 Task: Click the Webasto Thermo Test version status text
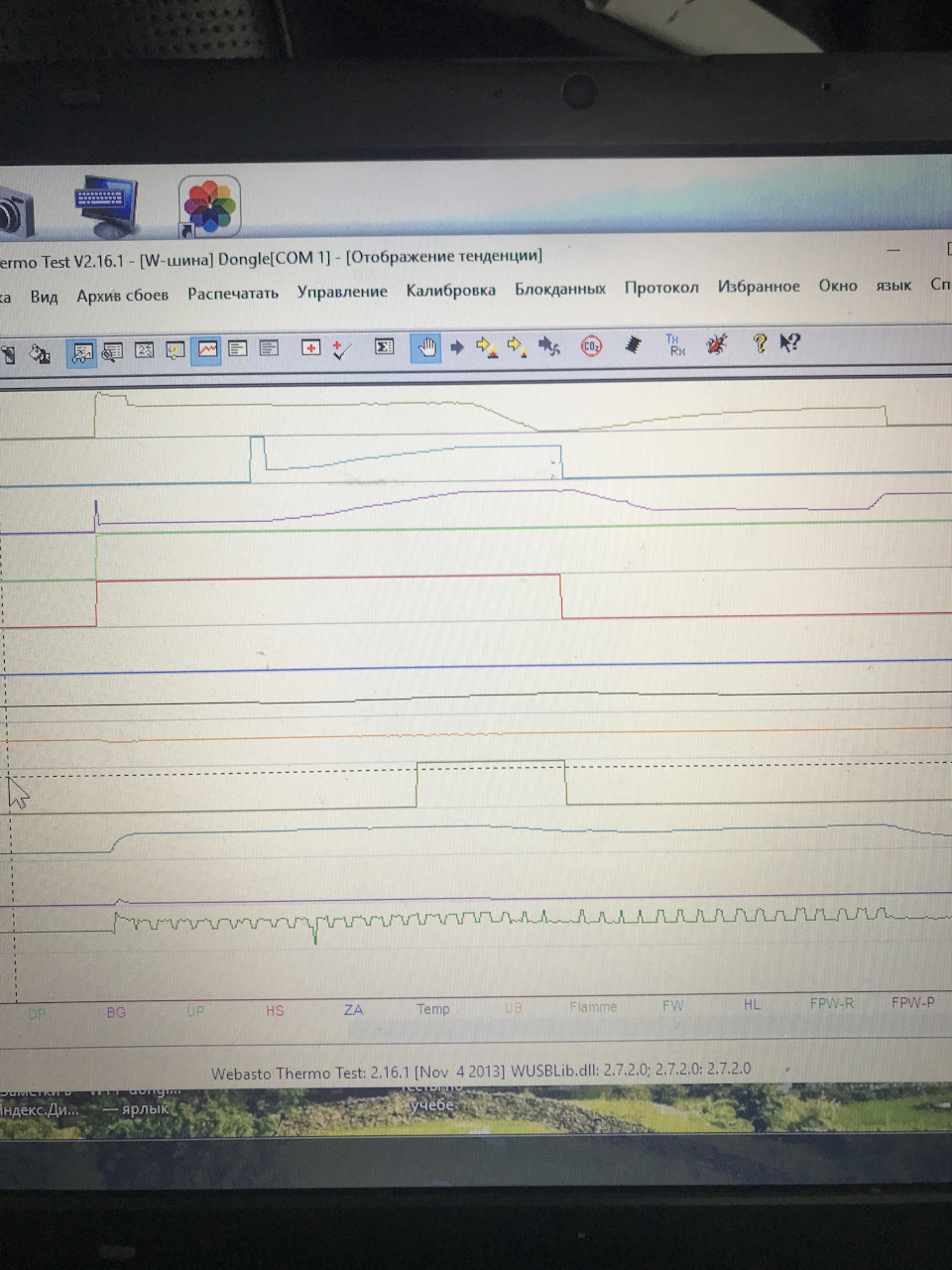[481, 1071]
